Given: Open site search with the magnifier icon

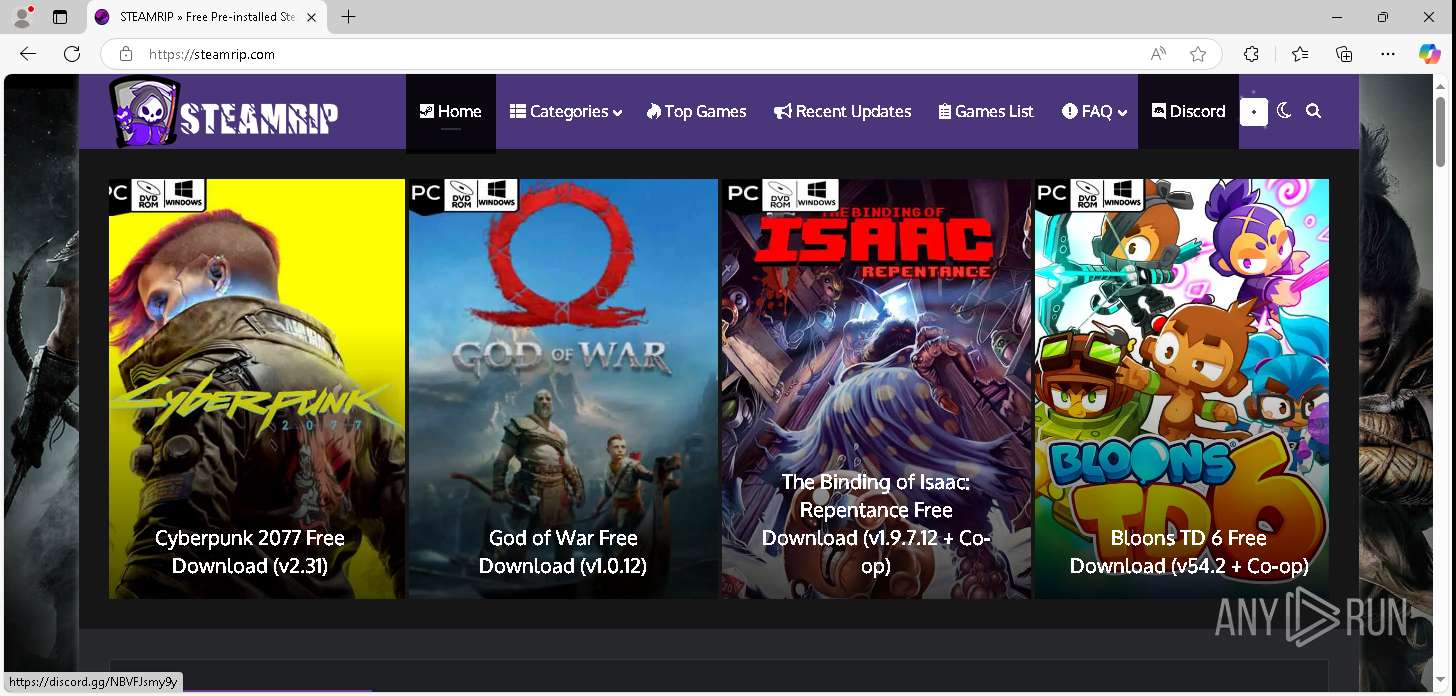Looking at the screenshot, I should pyautogui.click(x=1314, y=112).
